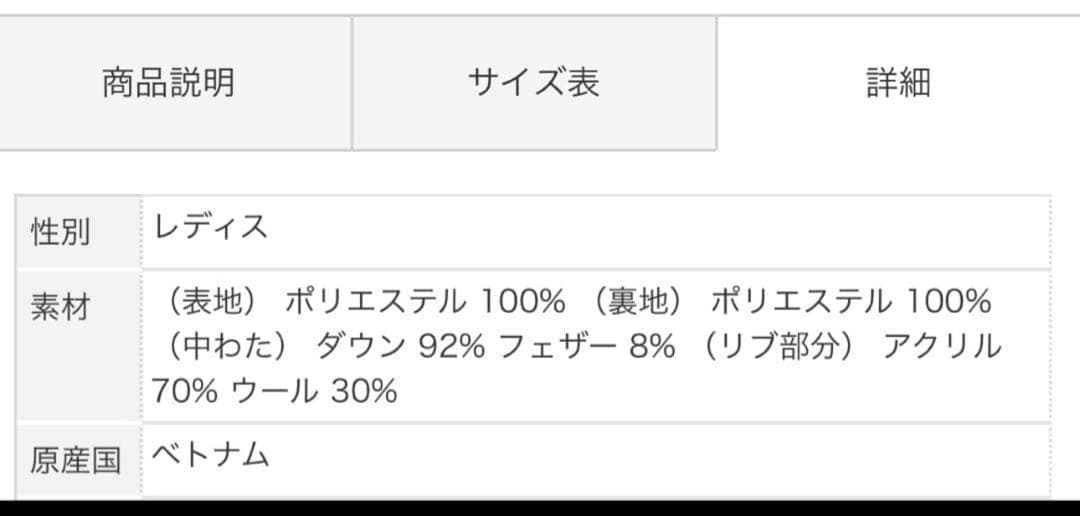Select the レディス gender value
The width and height of the screenshot is (1080, 516).
click(211, 227)
